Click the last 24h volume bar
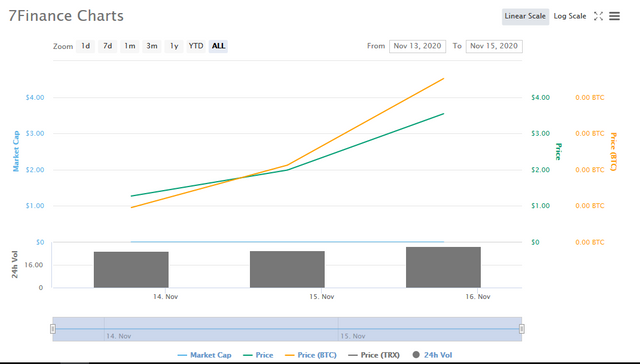 [443, 267]
